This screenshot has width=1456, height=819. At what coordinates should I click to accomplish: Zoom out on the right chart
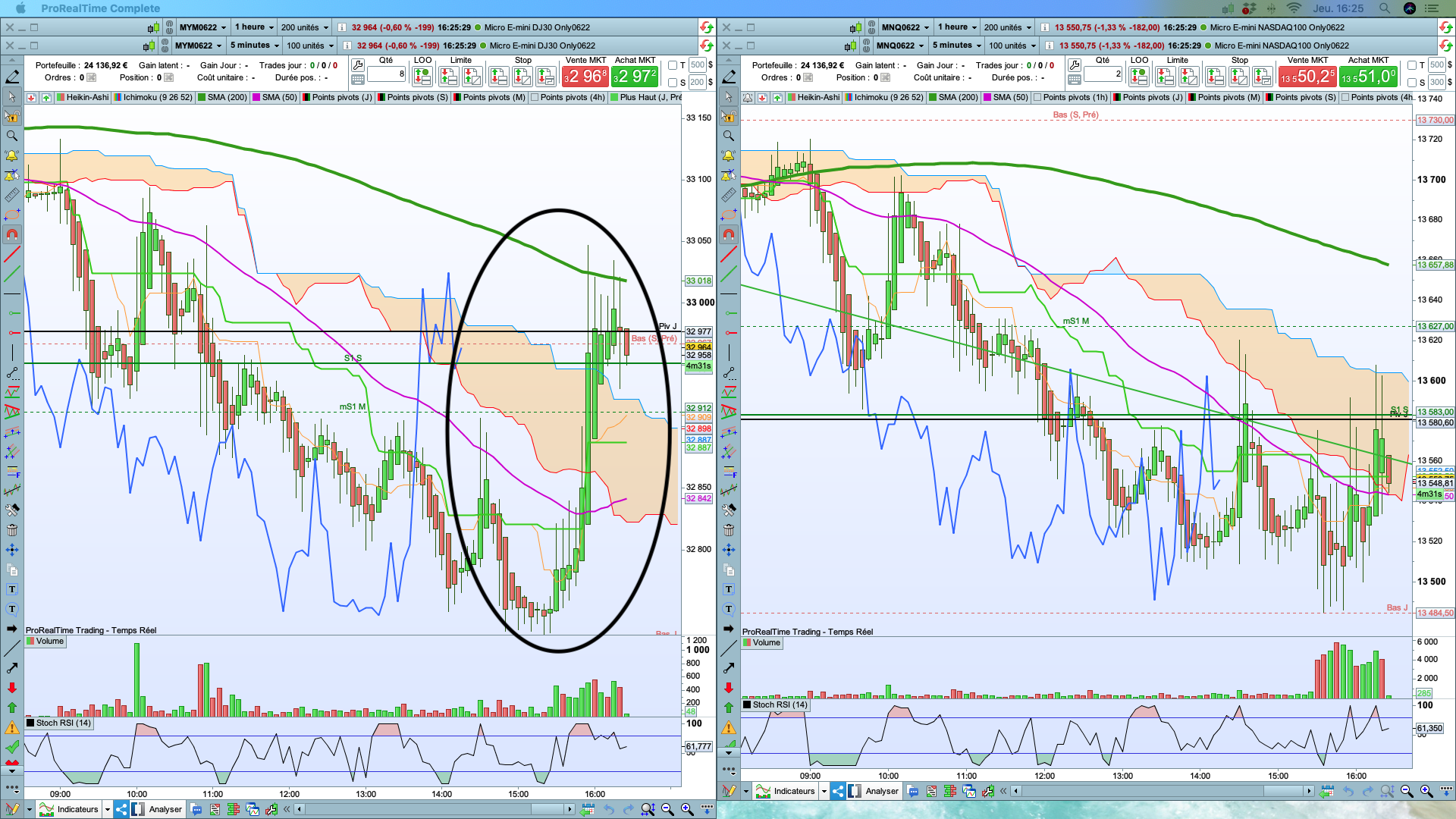tap(1407, 791)
